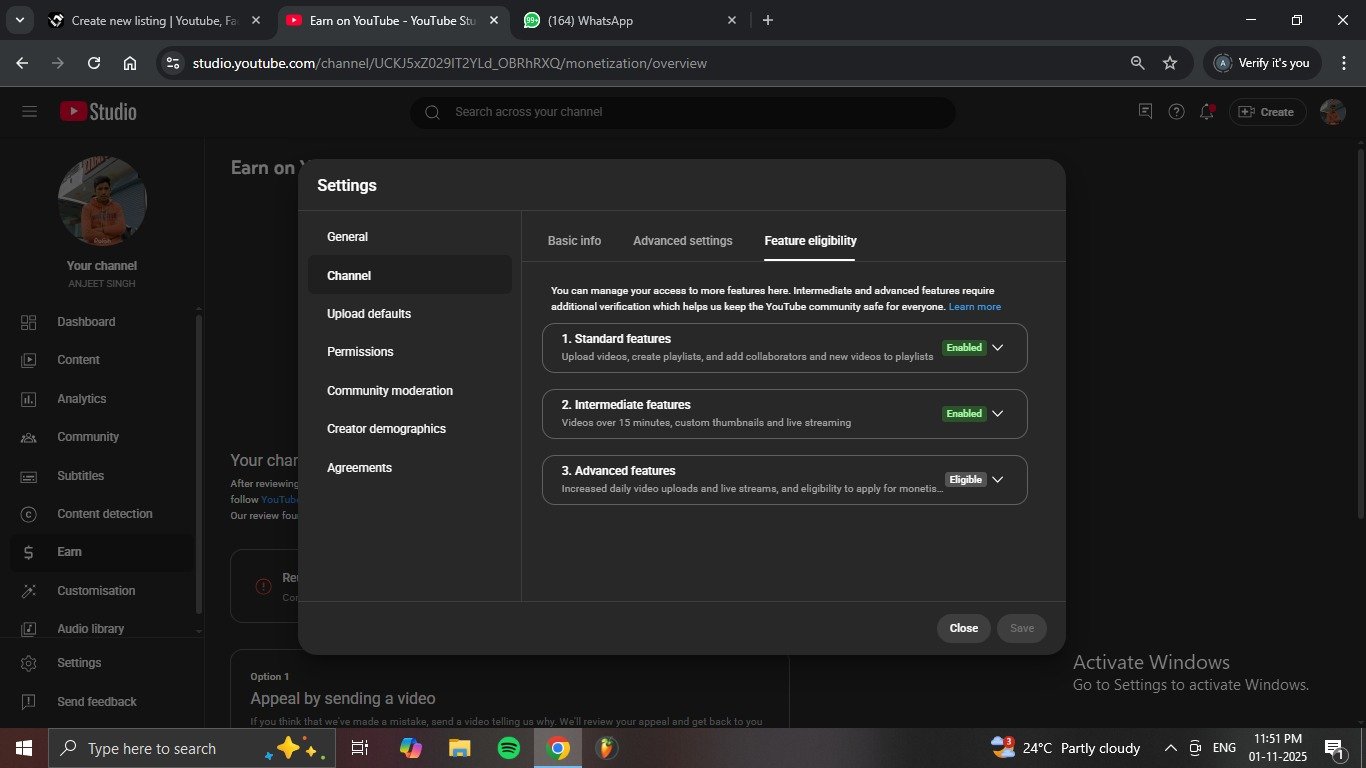The width and height of the screenshot is (1366, 768).
Task: Click the Learn more link
Action: coord(974,307)
